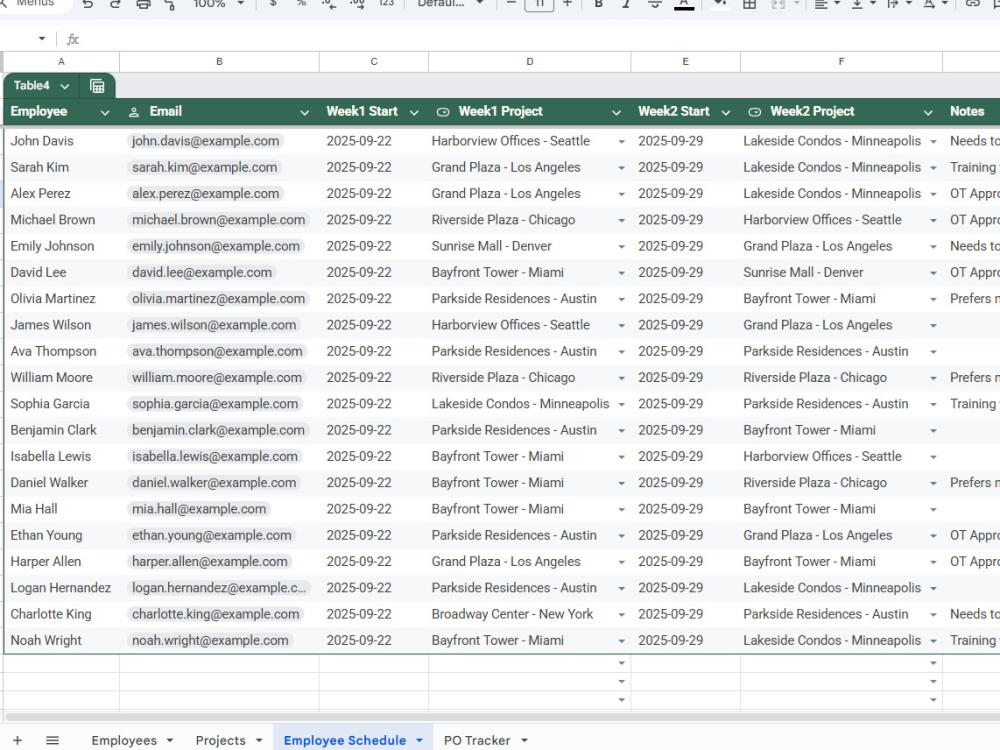Select the Emily Johnson employee cell
This screenshot has height=750, width=1000.
tap(61, 246)
